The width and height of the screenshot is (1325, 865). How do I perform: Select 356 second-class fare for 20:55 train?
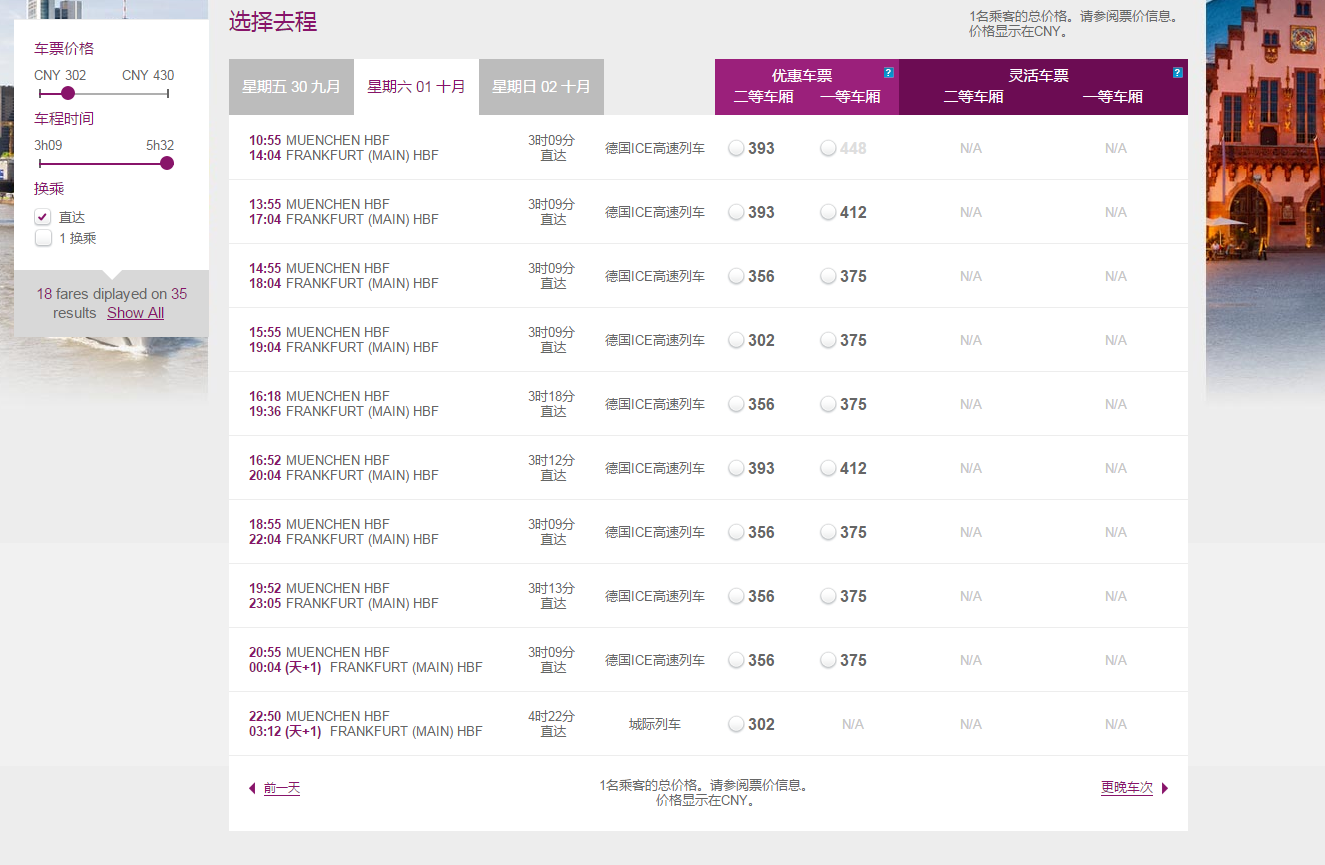[x=737, y=660]
